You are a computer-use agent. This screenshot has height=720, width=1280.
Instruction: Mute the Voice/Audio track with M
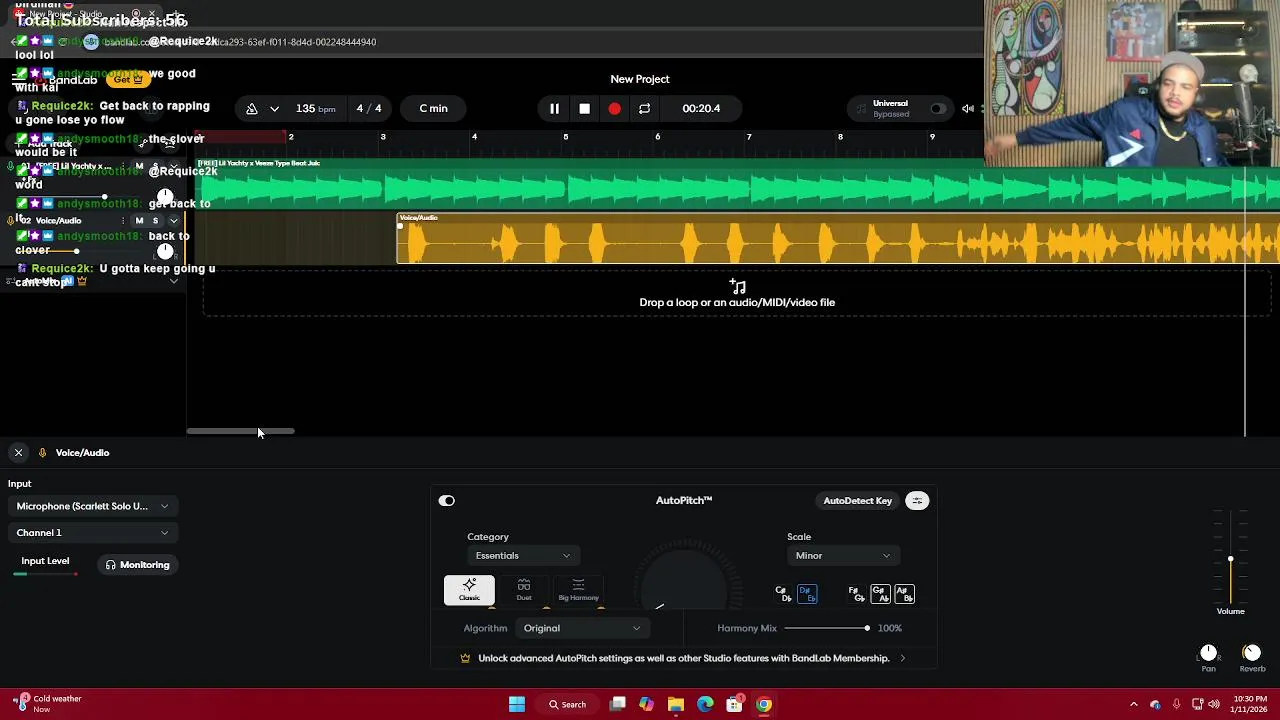coord(139,220)
